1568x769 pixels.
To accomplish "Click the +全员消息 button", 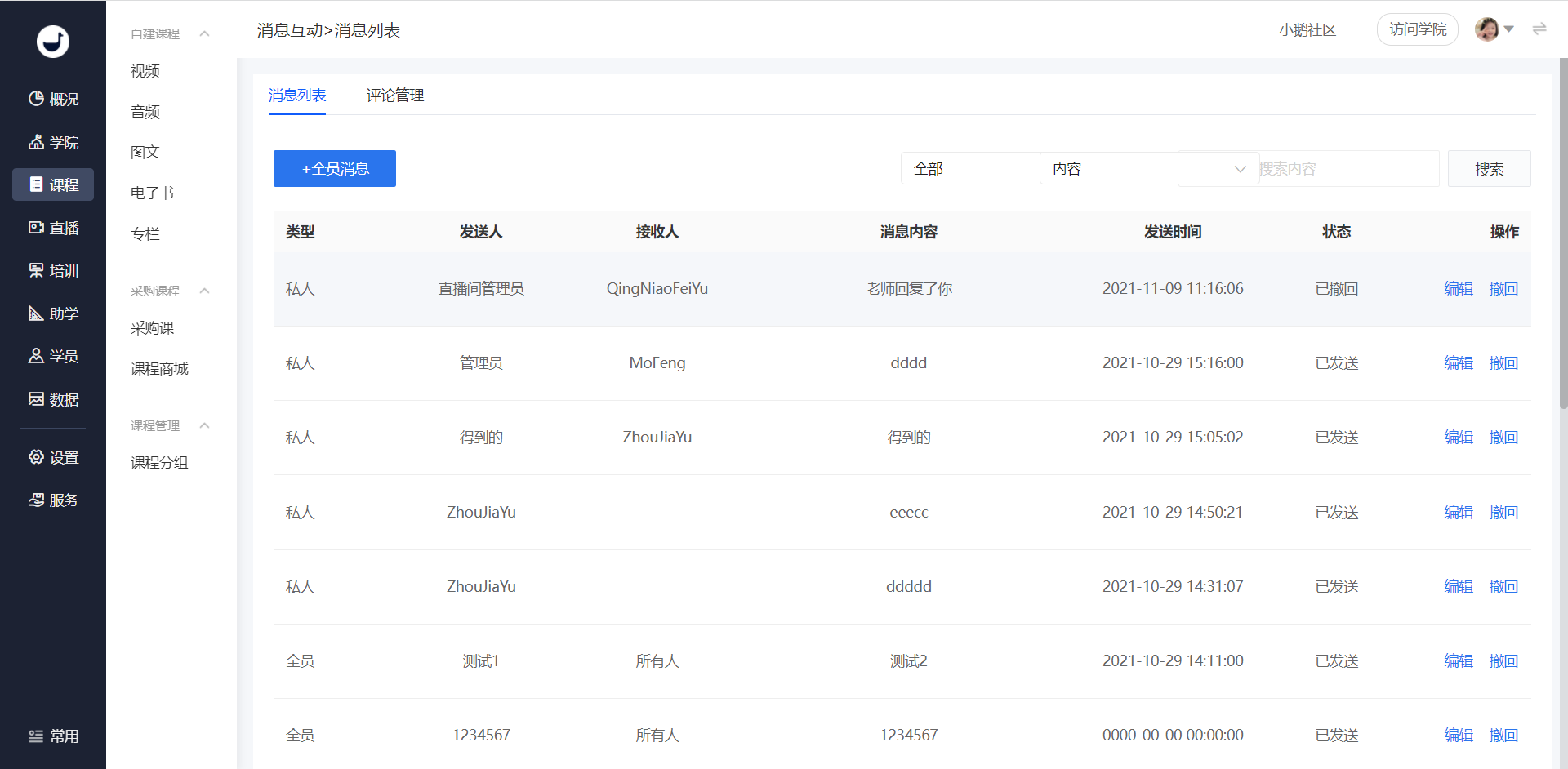I will (x=335, y=169).
